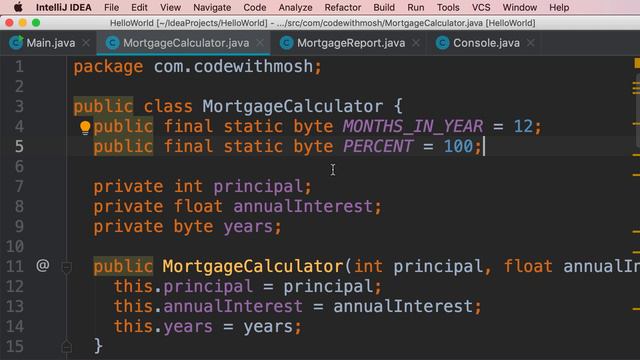Click the years field declaration on line 9
The image size is (640, 360).
248,227
